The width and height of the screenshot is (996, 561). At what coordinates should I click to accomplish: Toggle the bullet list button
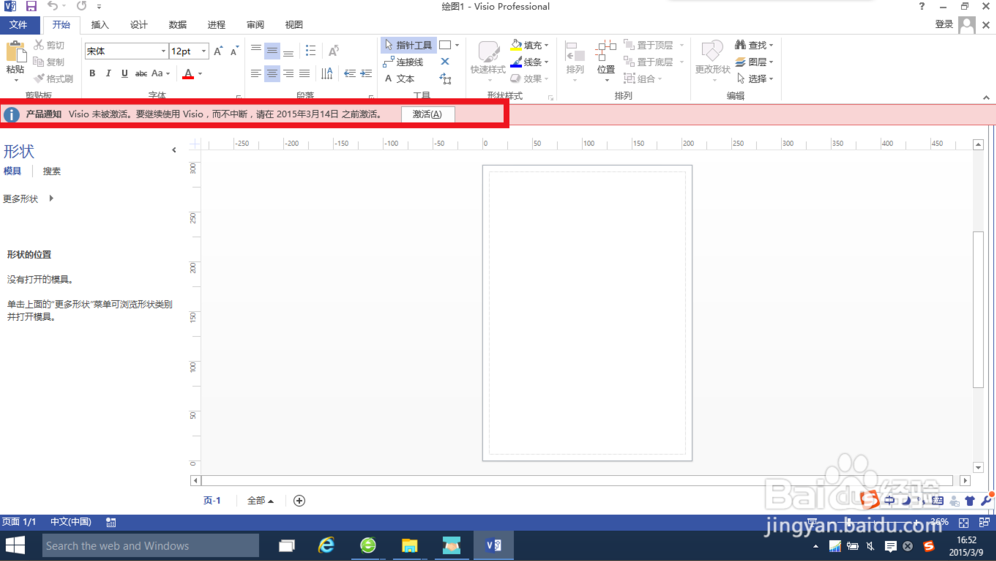(x=311, y=51)
